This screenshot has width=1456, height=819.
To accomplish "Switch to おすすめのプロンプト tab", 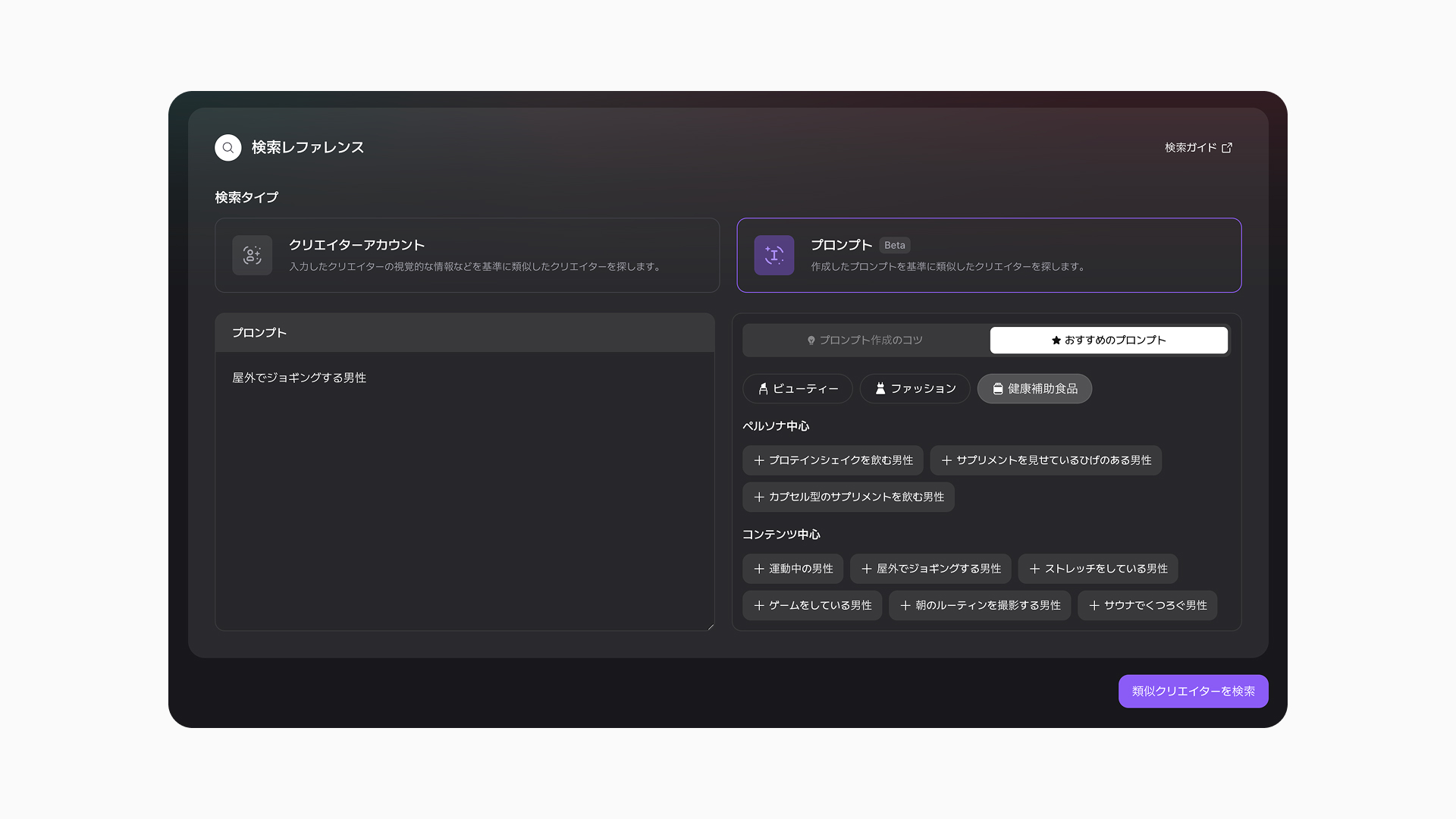I will point(1108,340).
